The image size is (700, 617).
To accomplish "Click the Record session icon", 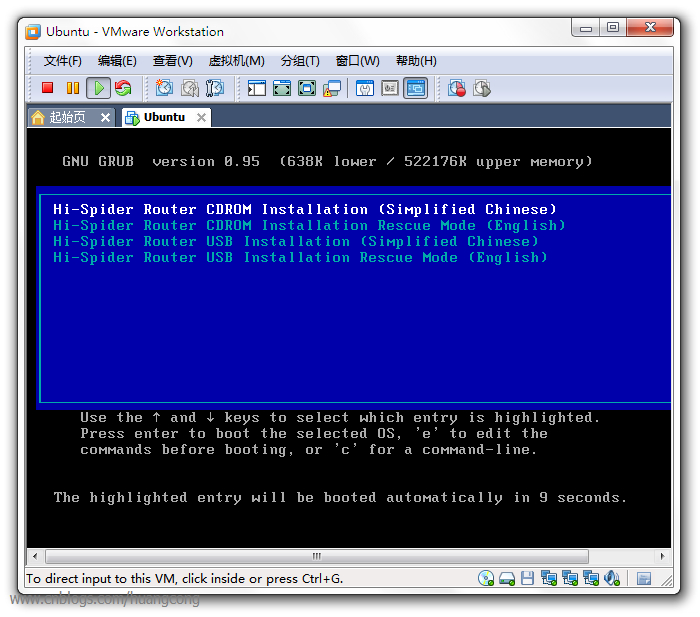I will pos(457,88).
